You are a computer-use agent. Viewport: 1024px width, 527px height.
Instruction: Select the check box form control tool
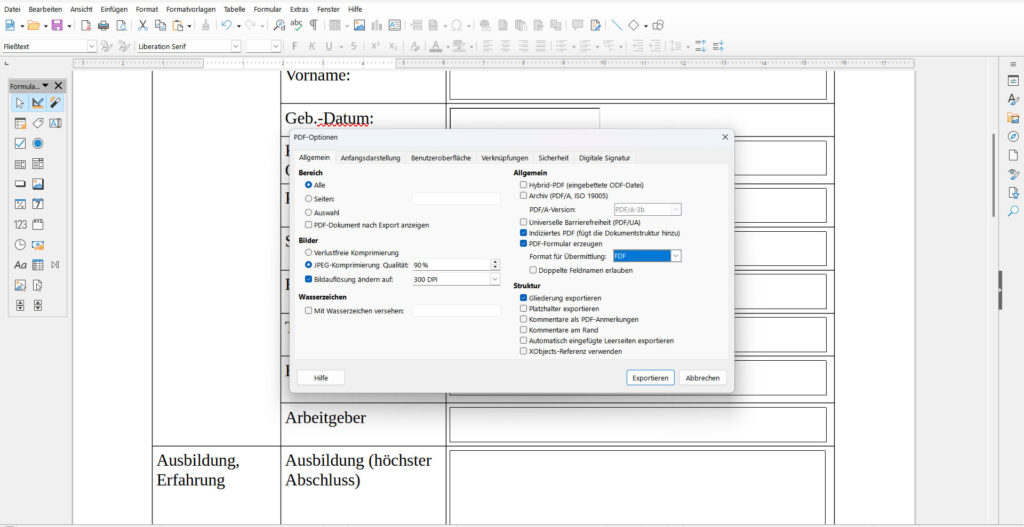pyautogui.click(x=20, y=143)
